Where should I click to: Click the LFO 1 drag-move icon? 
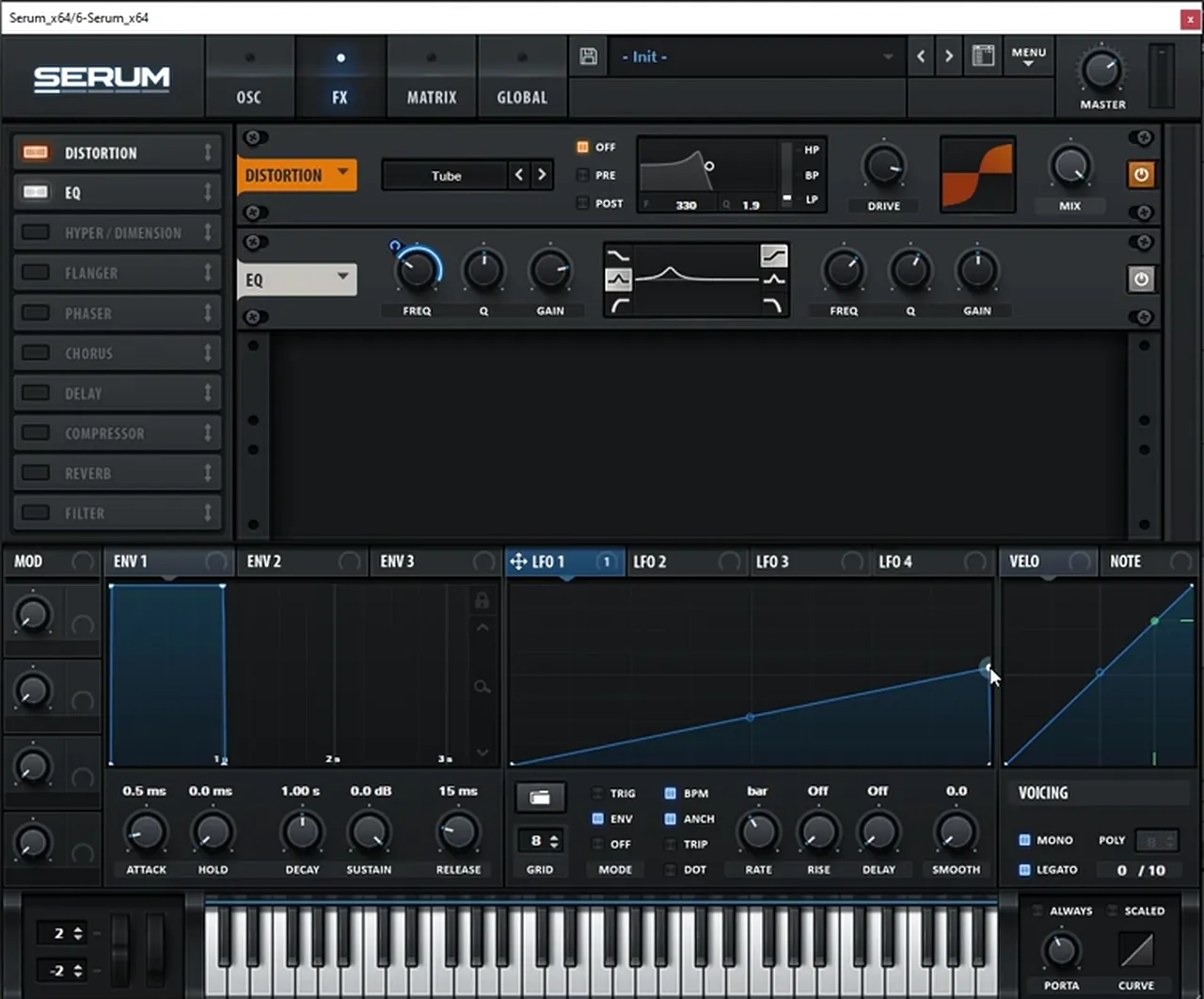point(518,562)
